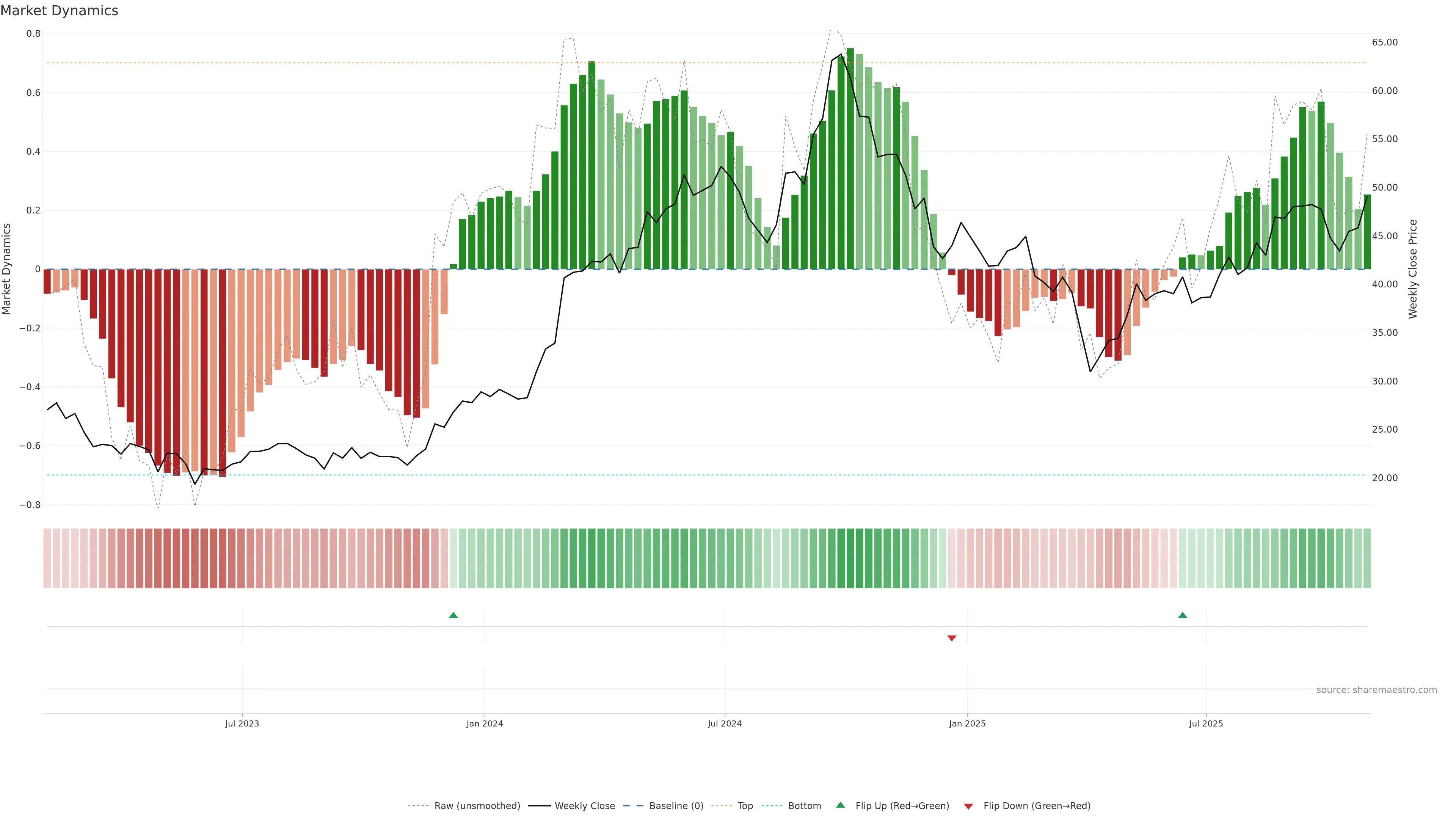Screen dimensions: 1456x819
Task: Click the Weekly Close Price axis title
Action: click(x=1412, y=269)
